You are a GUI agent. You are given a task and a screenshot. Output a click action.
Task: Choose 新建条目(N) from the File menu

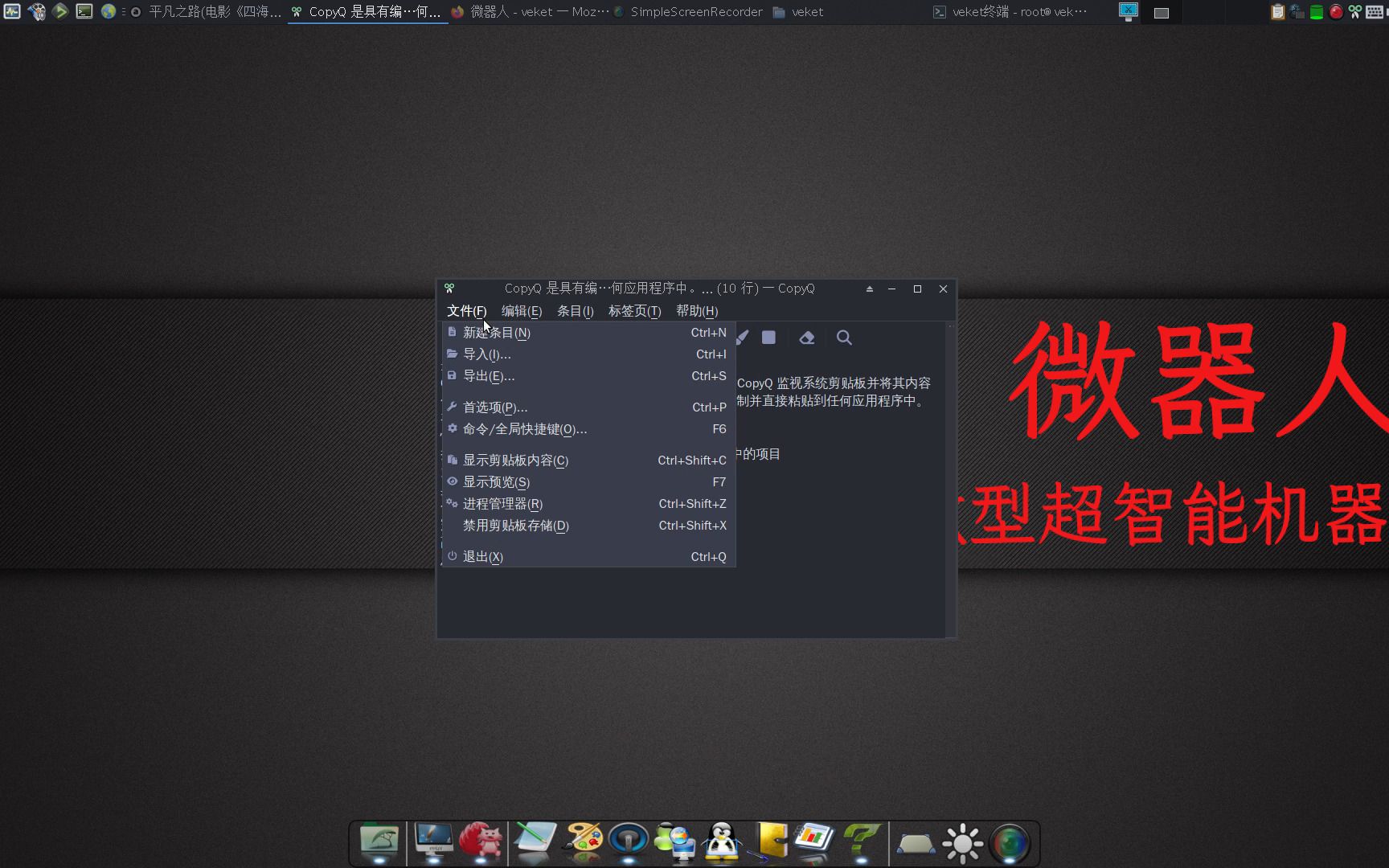[x=588, y=333]
